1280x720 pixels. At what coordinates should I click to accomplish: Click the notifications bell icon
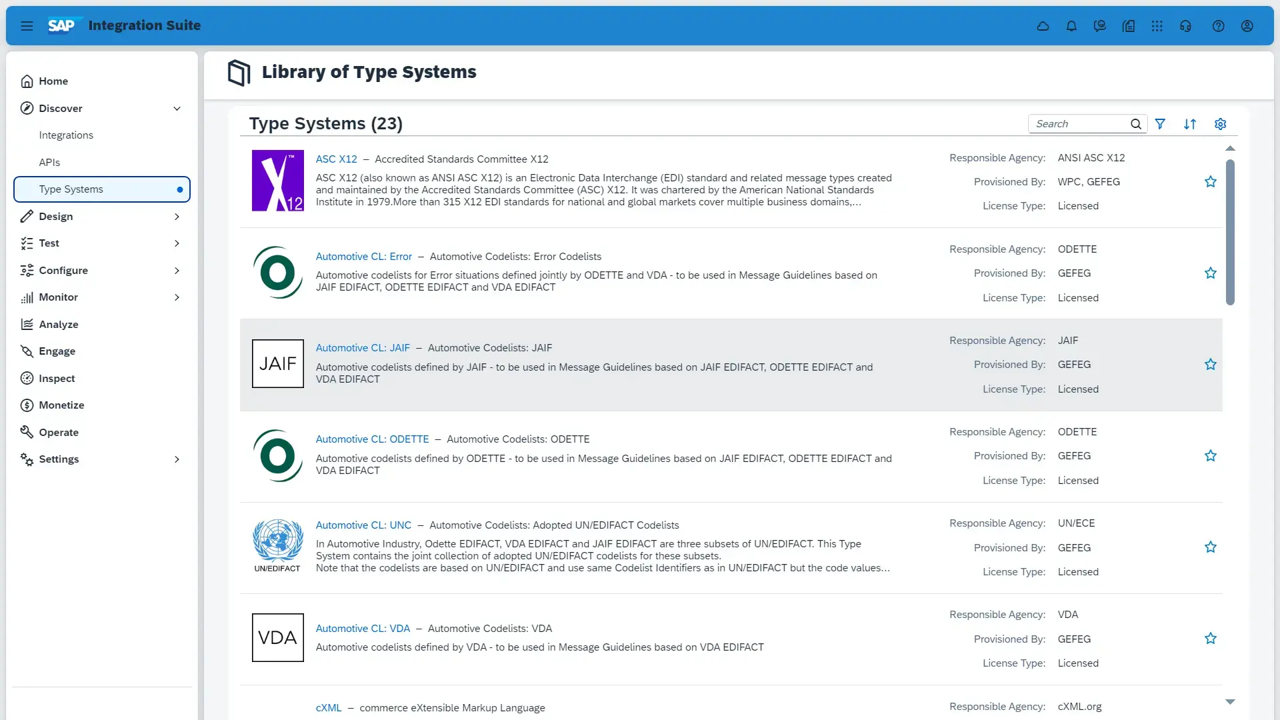1071,26
